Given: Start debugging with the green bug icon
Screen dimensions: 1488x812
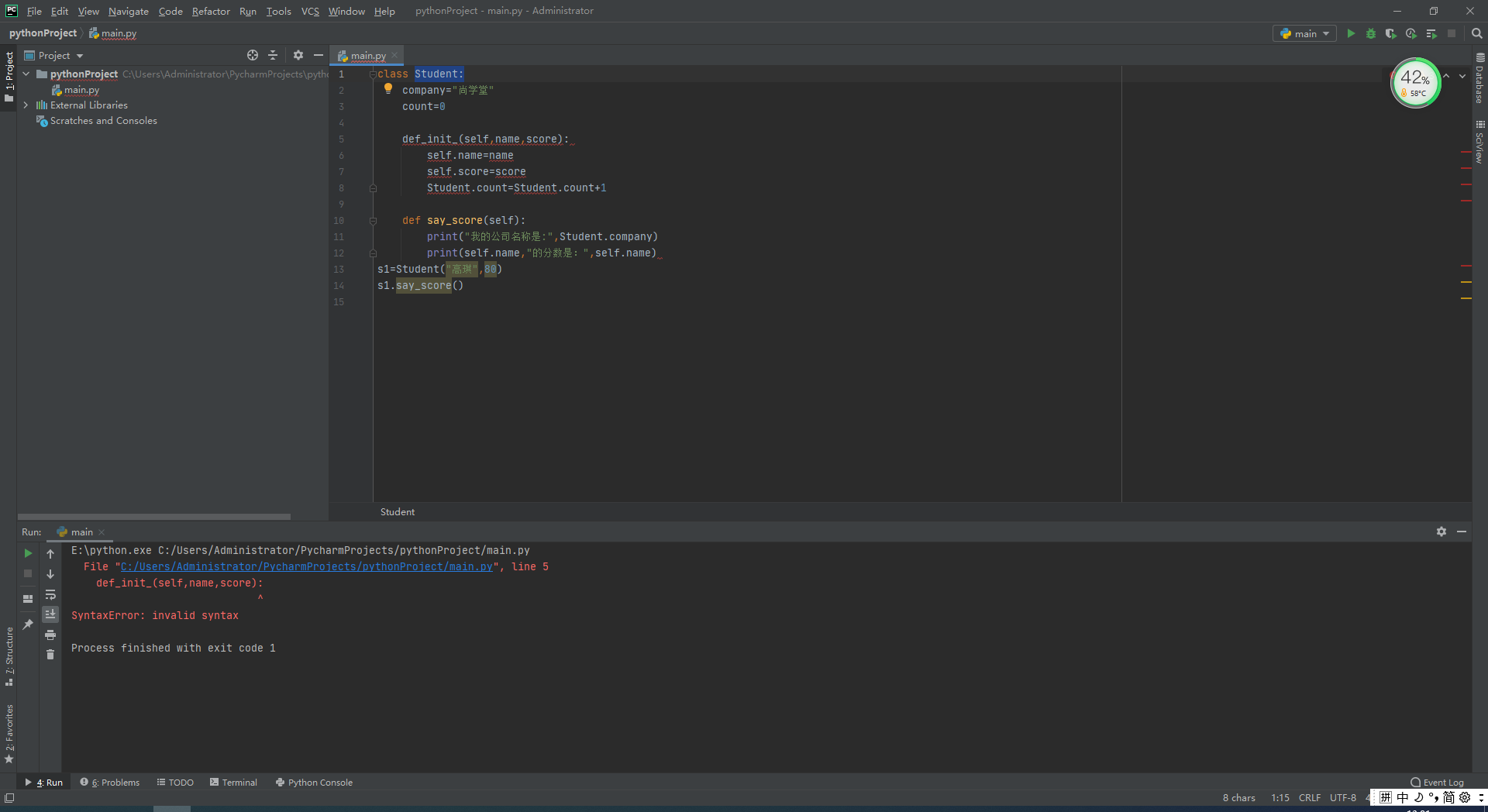Looking at the screenshot, I should click(1371, 33).
